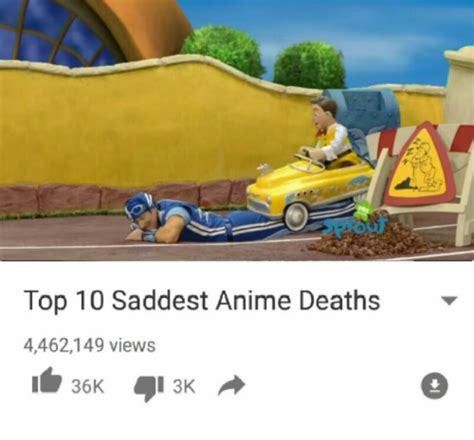474x440 pixels.
Task: Click the pile of dirt on road
Action: [373, 240]
